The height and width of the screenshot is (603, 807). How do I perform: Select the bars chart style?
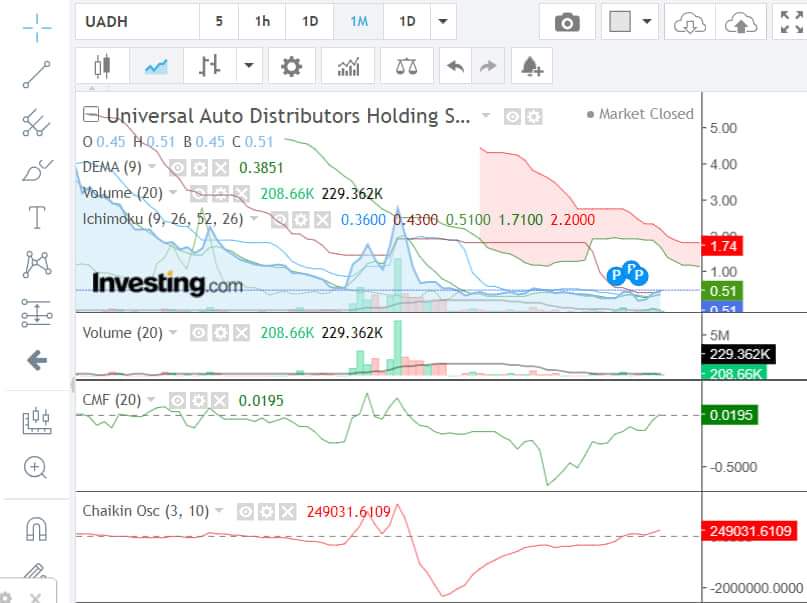(x=209, y=66)
